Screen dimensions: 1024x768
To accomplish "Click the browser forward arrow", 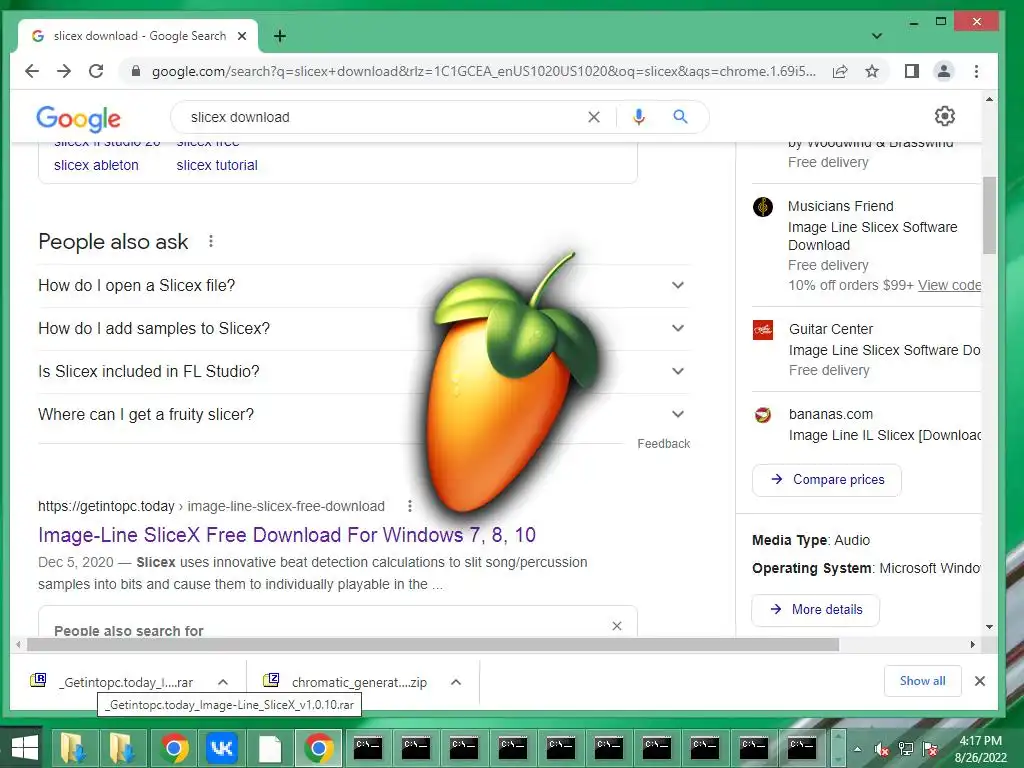I will [64, 71].
